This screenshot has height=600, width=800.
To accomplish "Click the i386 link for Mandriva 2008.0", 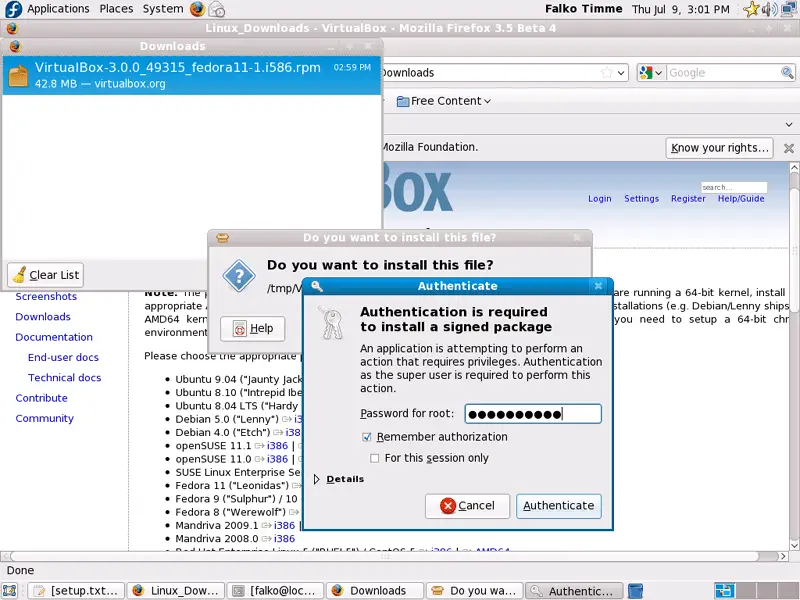I will click(284, 539).
